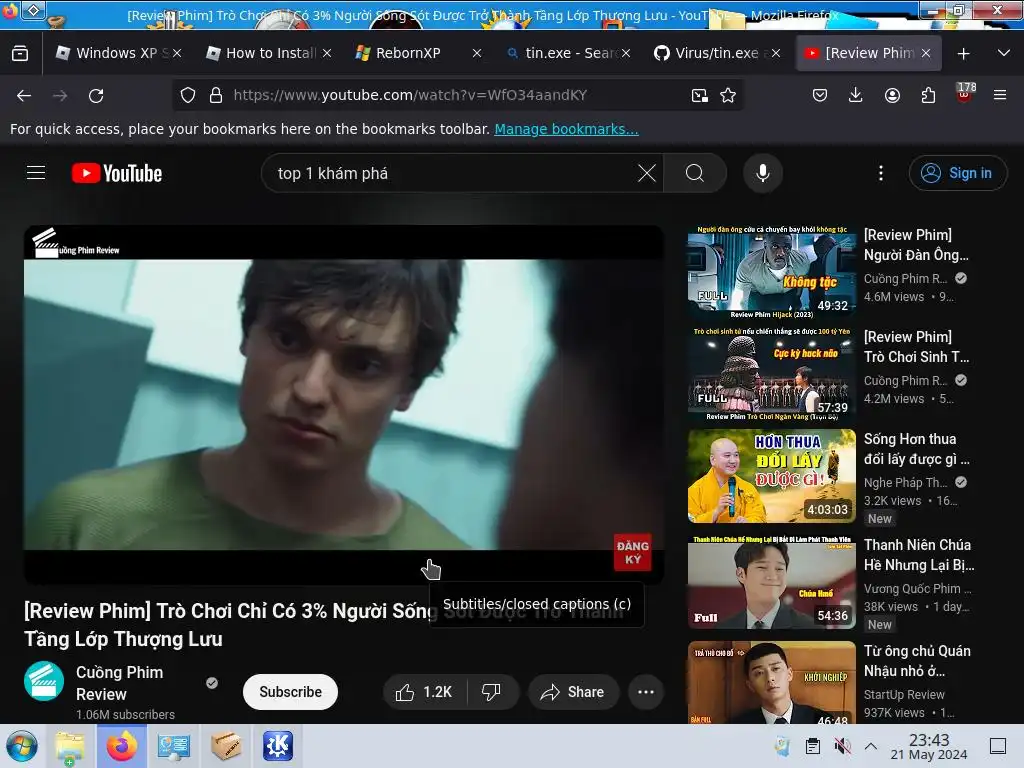Open YouTube settings three-dot menu

click(881, 173)
